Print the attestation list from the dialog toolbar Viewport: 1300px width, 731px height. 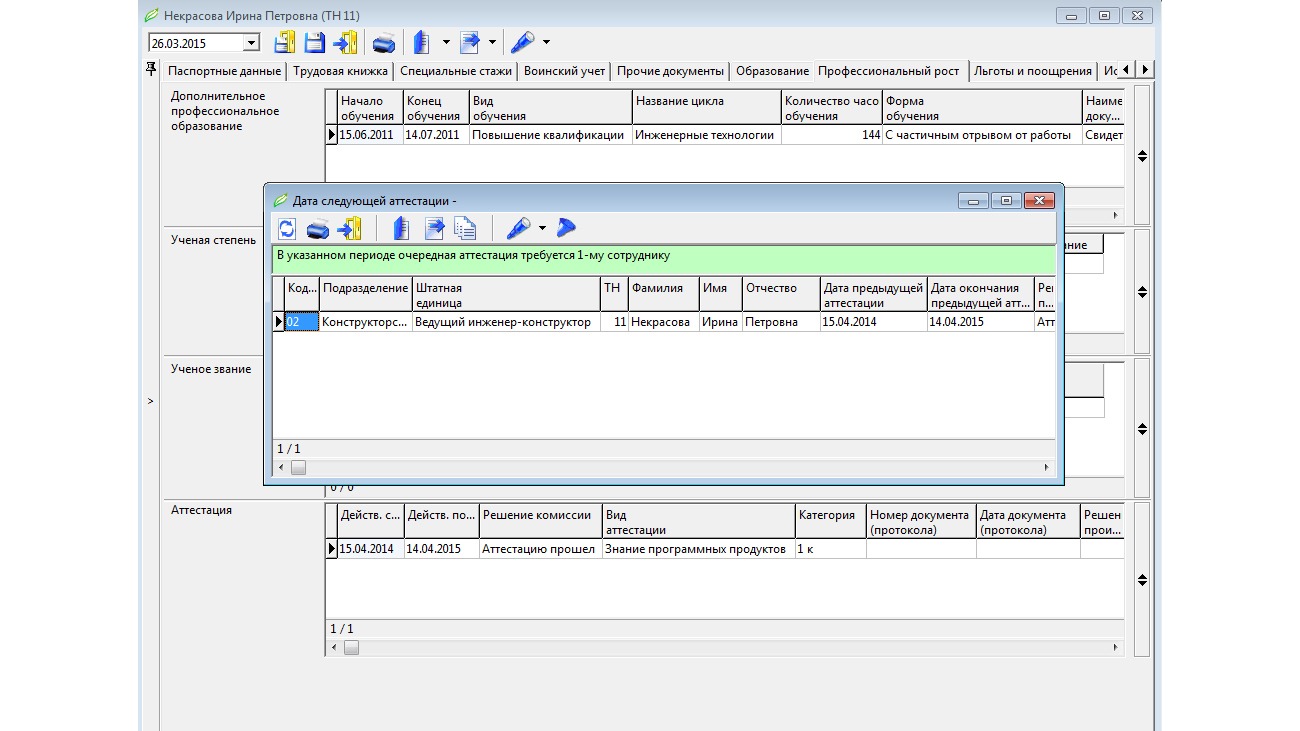tap(318, 229)
